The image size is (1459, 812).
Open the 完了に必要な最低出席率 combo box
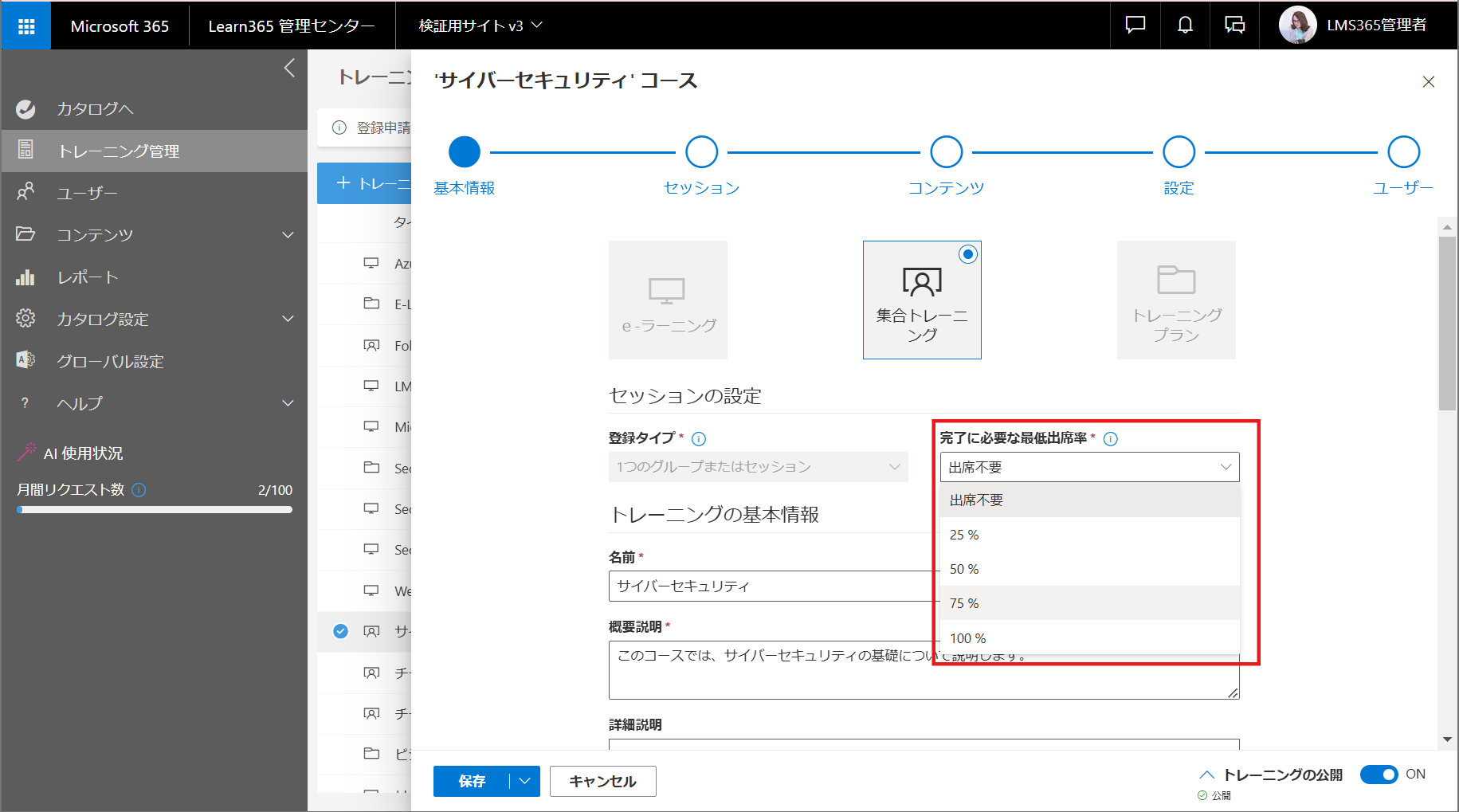pyautogui.click(x=1089, y=467)
